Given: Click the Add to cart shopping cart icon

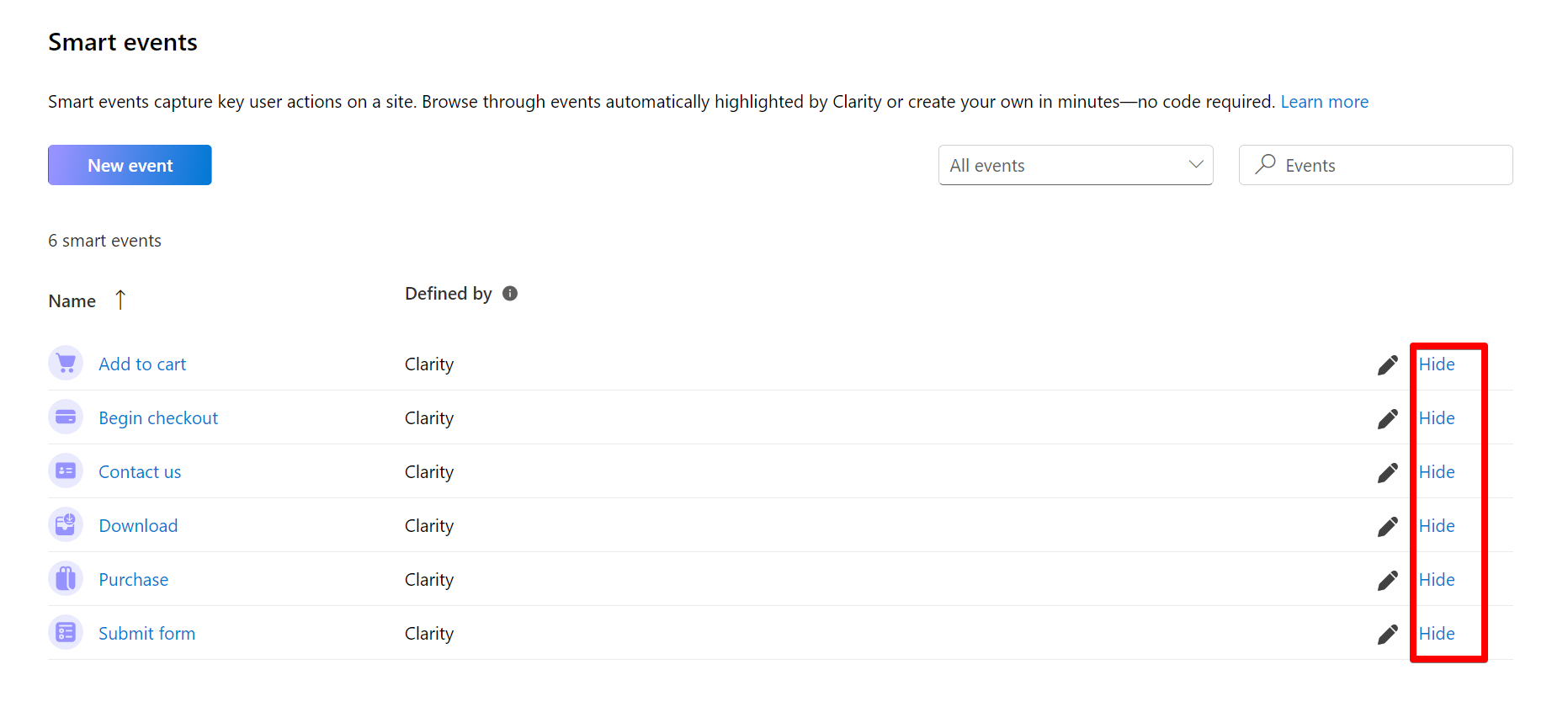Looking at the screenshot, I should pyautogui.click(x=65, y=363).
